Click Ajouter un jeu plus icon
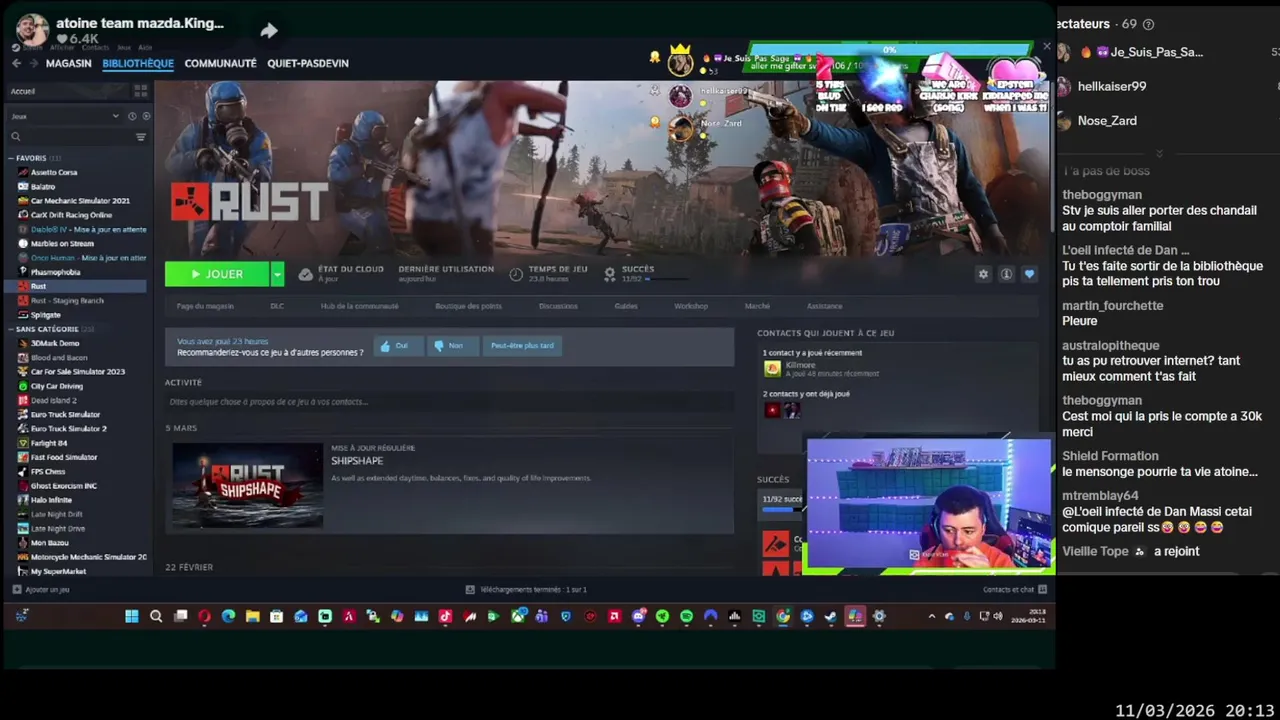The image size is (1280, 720). (x=16, y=590)
